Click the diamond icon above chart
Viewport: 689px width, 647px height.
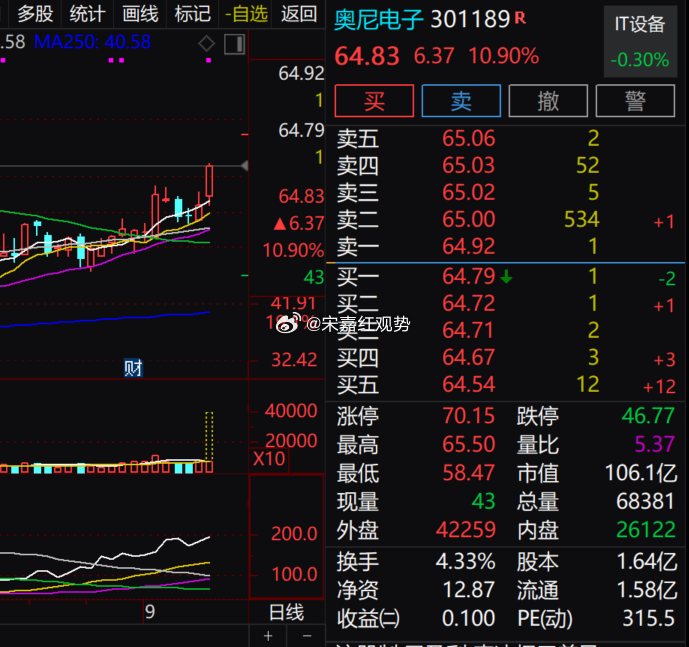207,44
